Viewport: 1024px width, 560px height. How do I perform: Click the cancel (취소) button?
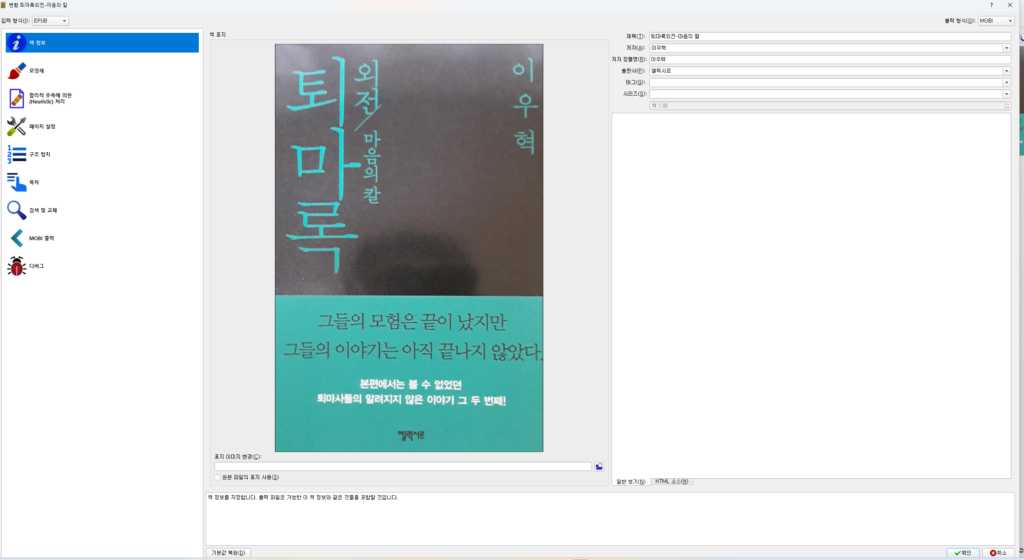click(999, 553)
